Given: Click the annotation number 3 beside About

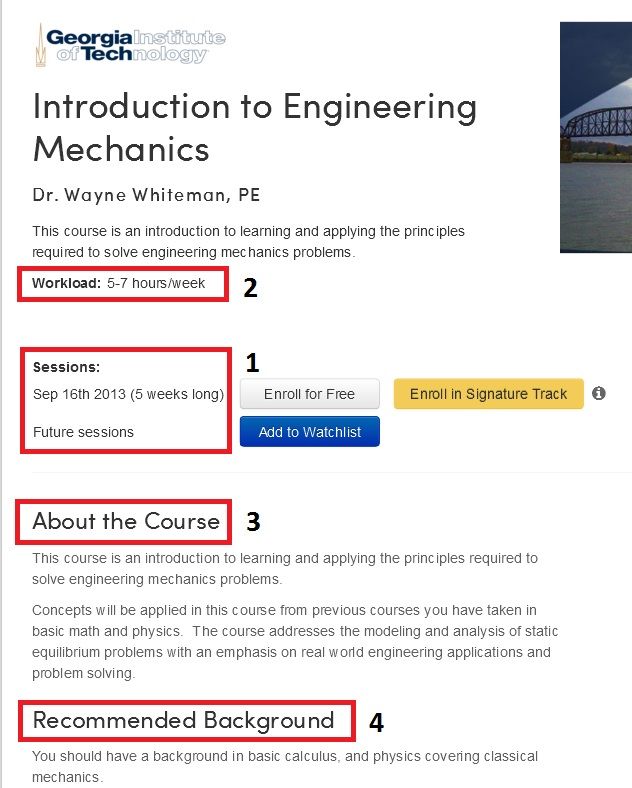Looking at the screenshot, I should tap(253, 522).
